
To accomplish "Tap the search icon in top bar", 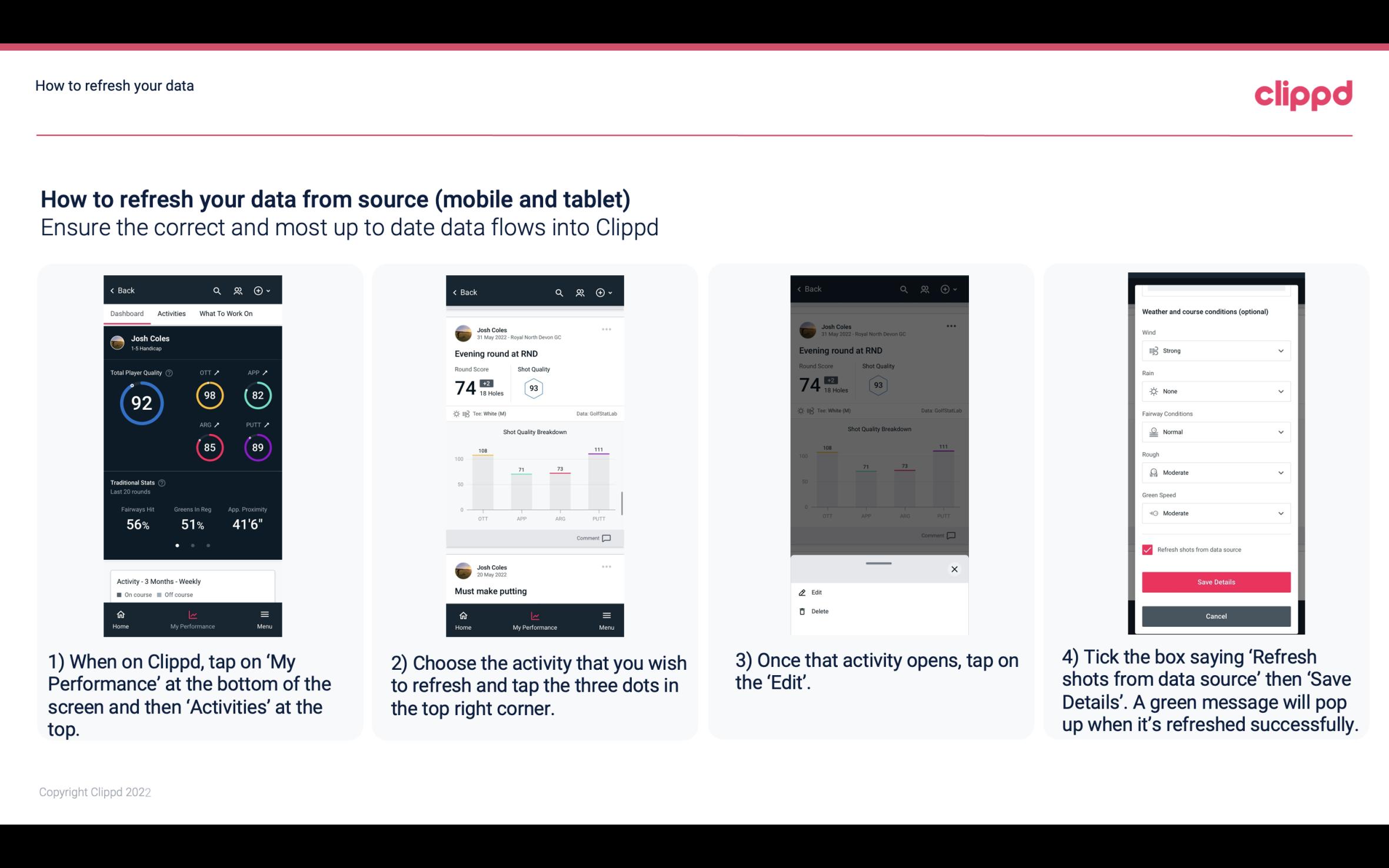I will pyautogui.click(x=216, y=290).
